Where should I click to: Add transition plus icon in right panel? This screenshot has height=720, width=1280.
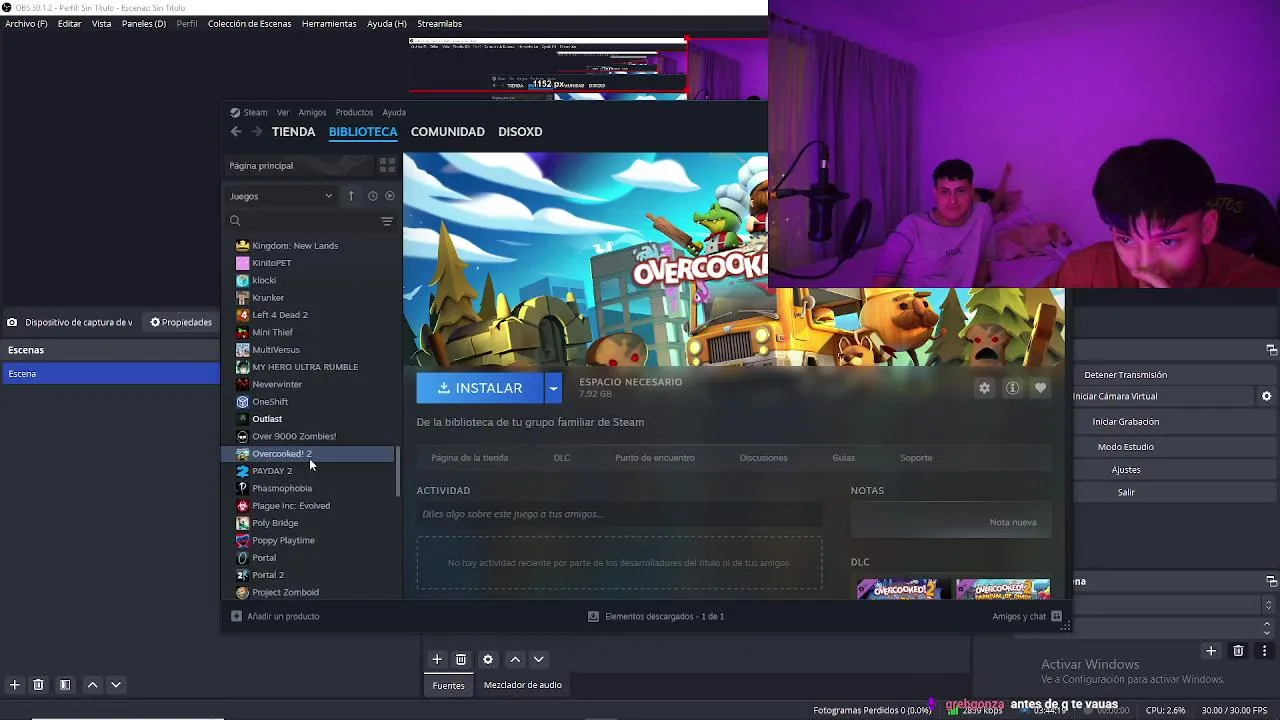(x=1211, y=651)
